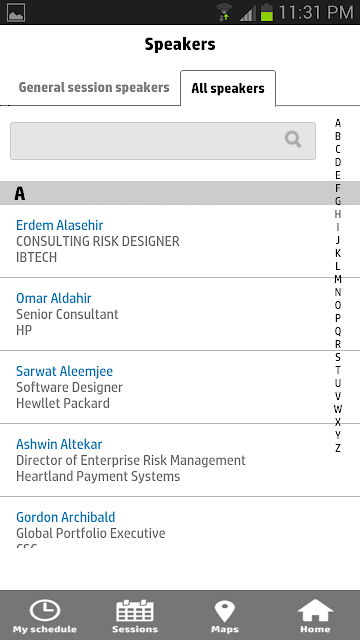Tap the battery status icon
Viewport: 360px width, 640px height.
click(x=267, y=12)
